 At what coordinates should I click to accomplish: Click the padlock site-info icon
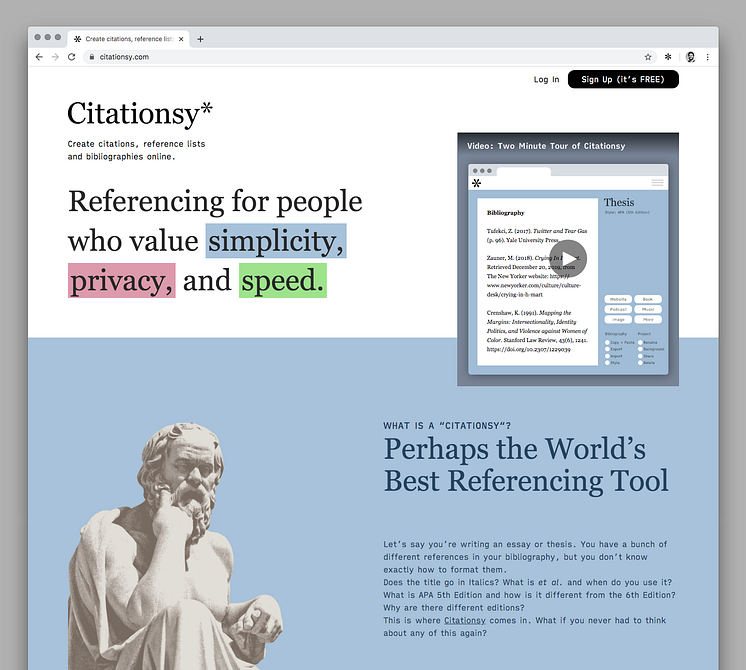pyautogui.click(x=92, y=57)
